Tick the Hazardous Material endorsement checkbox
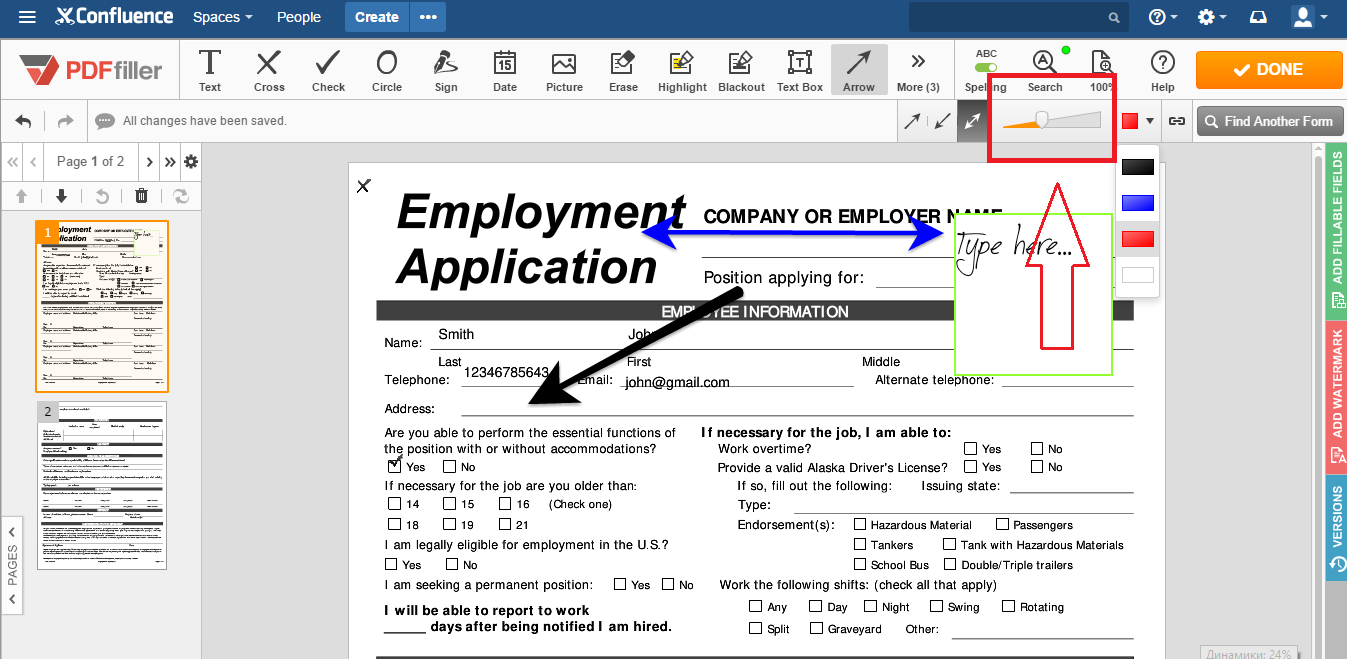This screenshot has height=659, width=1347. [860, 524]
